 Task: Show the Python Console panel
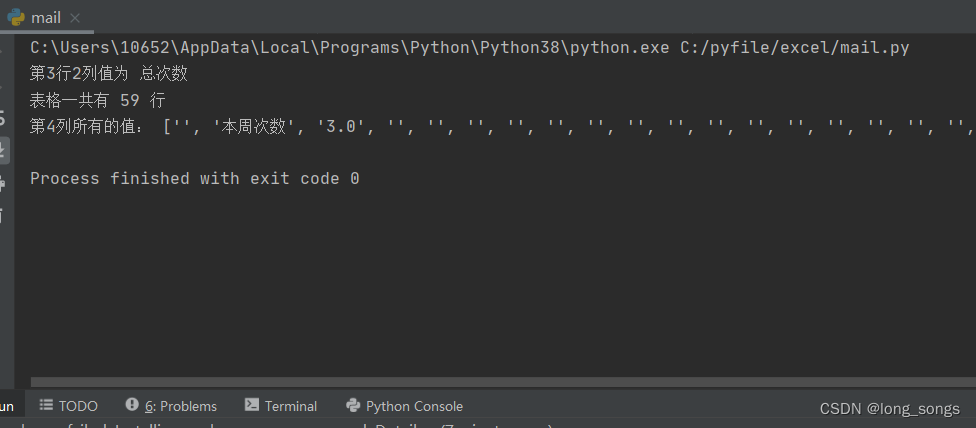[x=414, y=406]
